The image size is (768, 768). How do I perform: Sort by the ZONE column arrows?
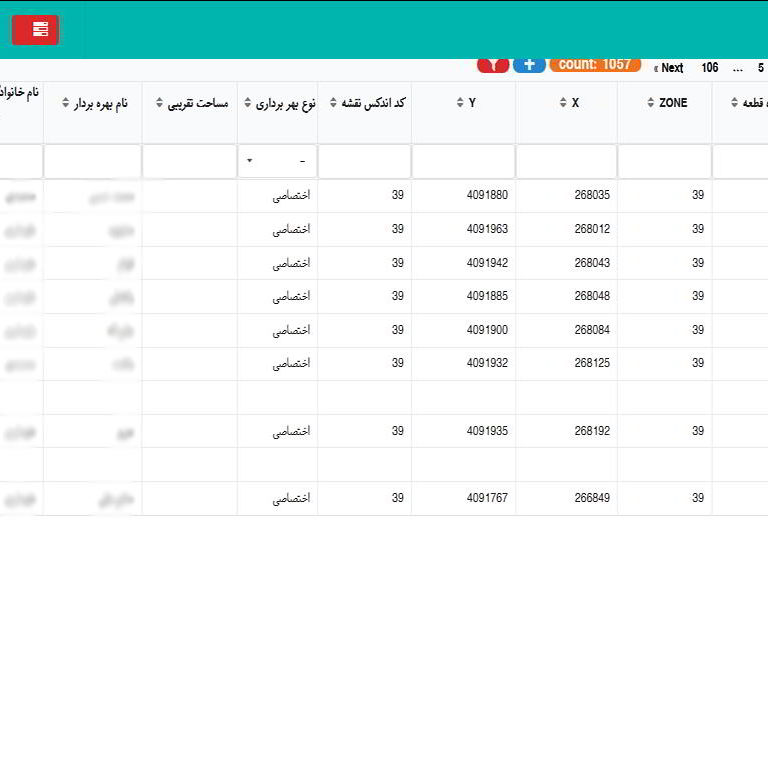(651, 103)
